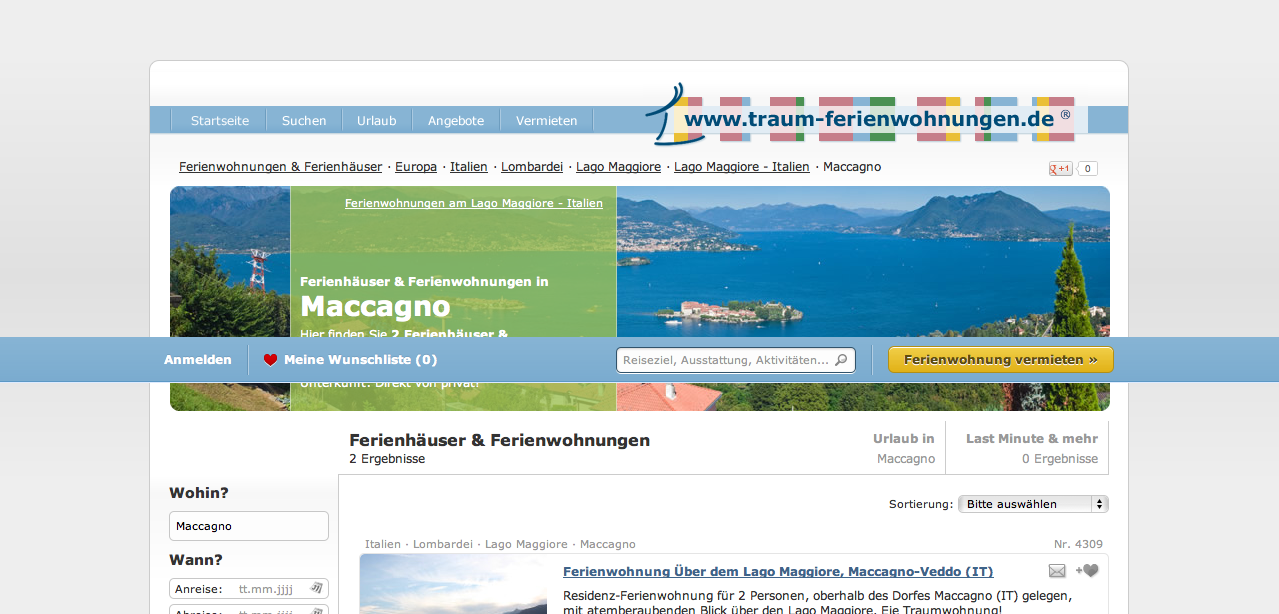This screenshot has height=614, width=1279.
Task: Open the Sortierung dropdown
Action: pyautogui.click(x=1032, y=504)
